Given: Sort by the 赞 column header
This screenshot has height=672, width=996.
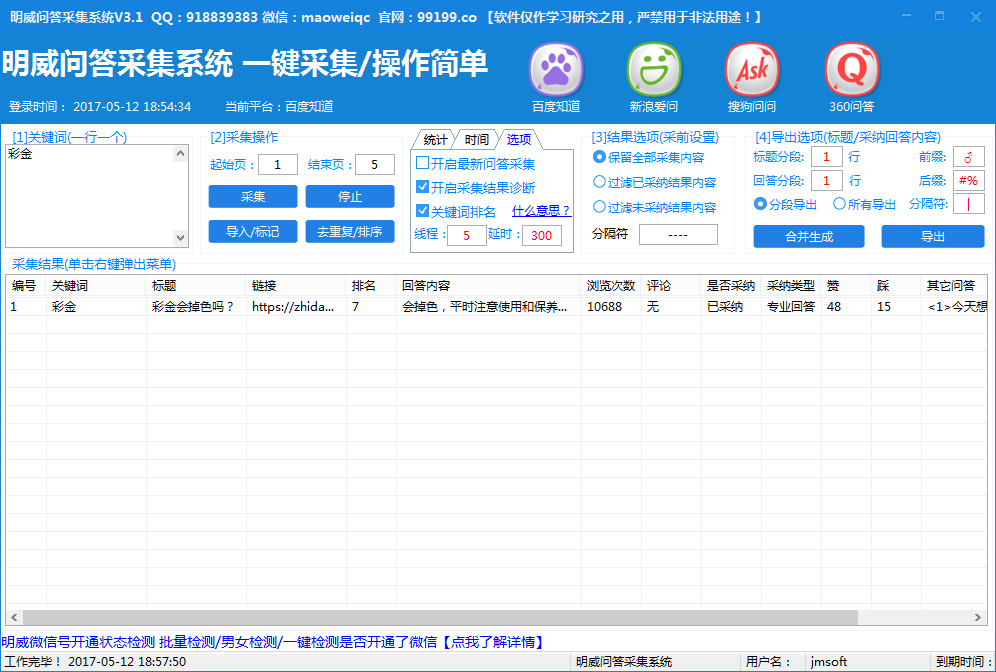Looking at the screenshot, I should pyautogui.click(x=846, y=286).
